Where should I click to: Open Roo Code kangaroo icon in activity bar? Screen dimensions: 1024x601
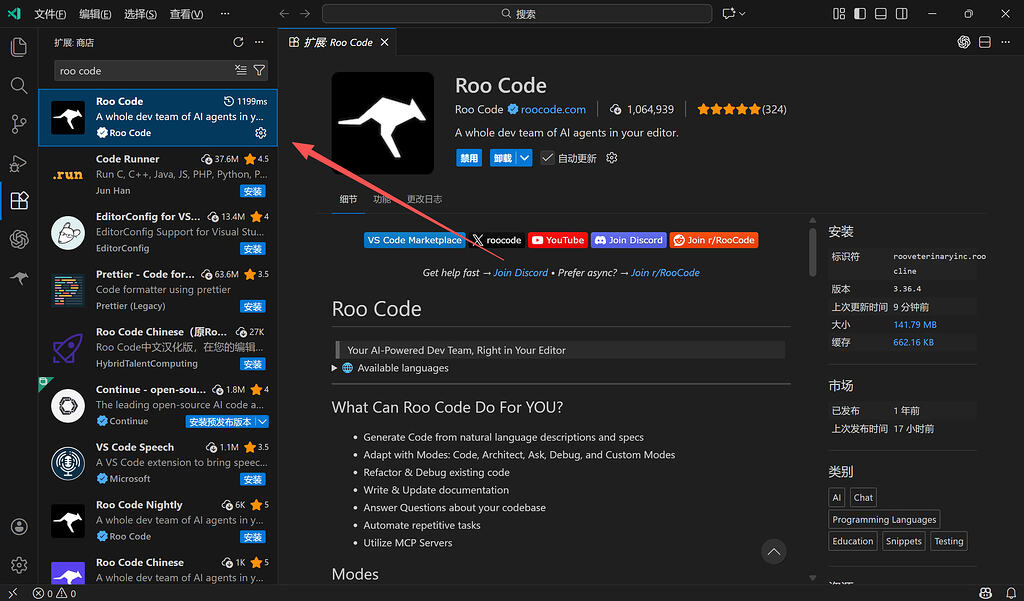tap(19, 278)
